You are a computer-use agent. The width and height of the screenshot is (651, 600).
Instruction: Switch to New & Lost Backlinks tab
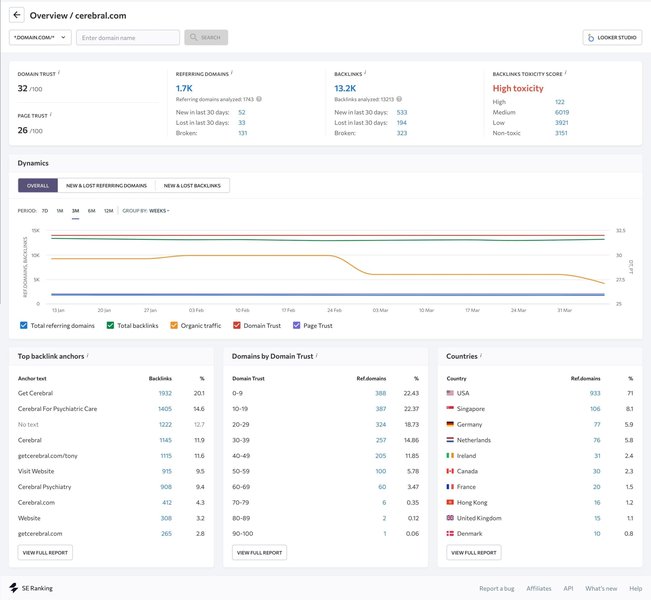pyautogui.click(x=192, y=186)
